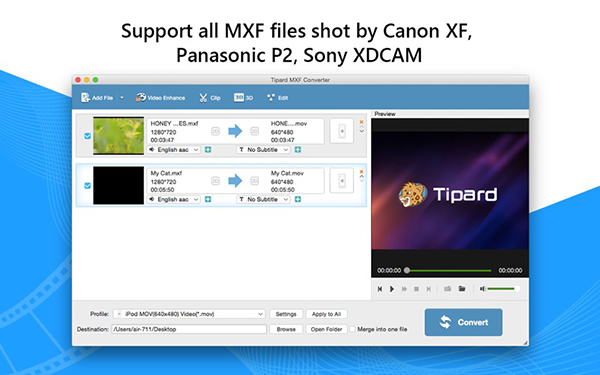This screenshot has width=600, height=375.
Task: Open the 3D settings tool
Action: [x=243, y=98]
